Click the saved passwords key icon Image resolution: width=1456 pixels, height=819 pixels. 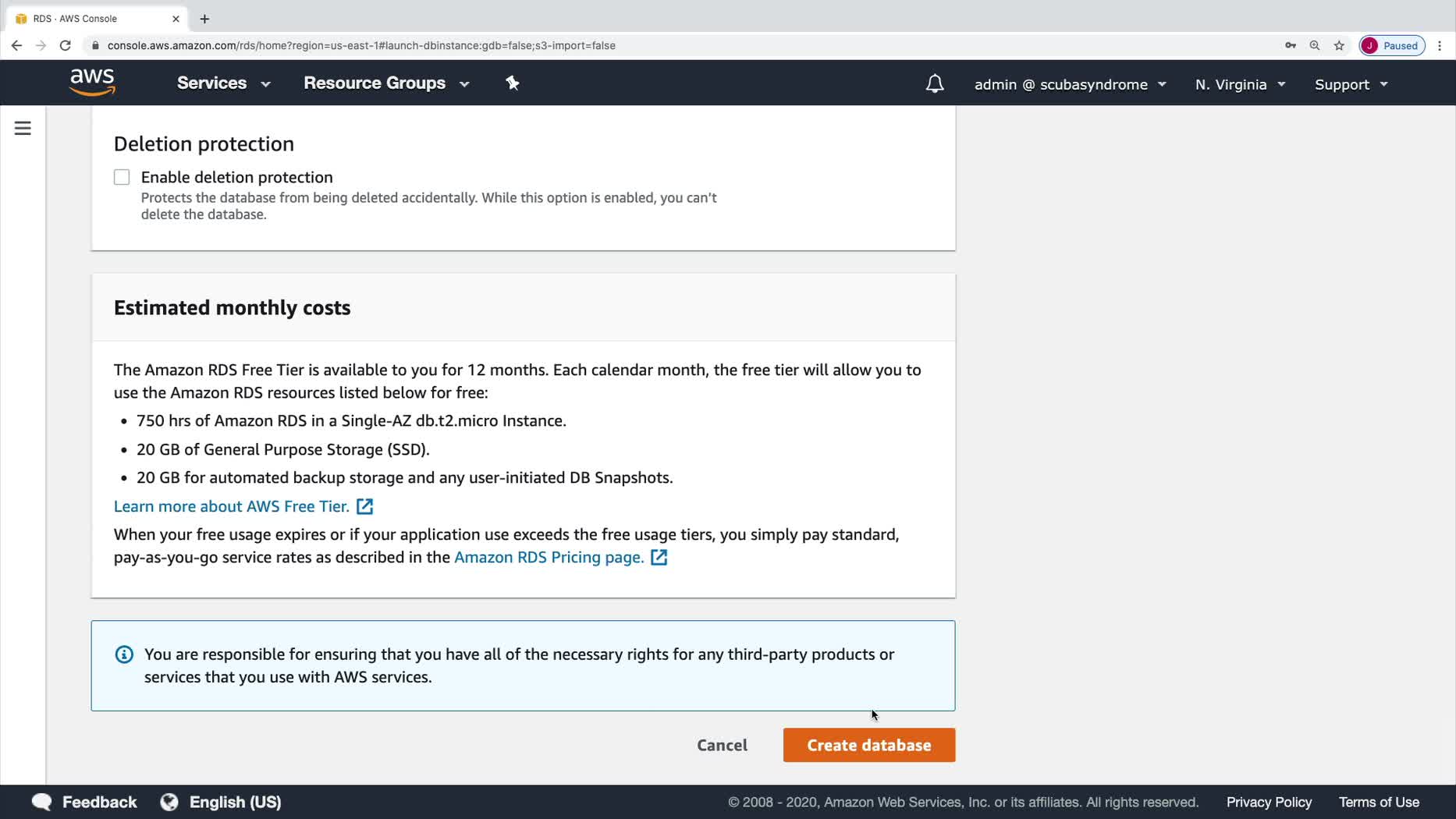pyautogui.click(x=1290, y=45)
